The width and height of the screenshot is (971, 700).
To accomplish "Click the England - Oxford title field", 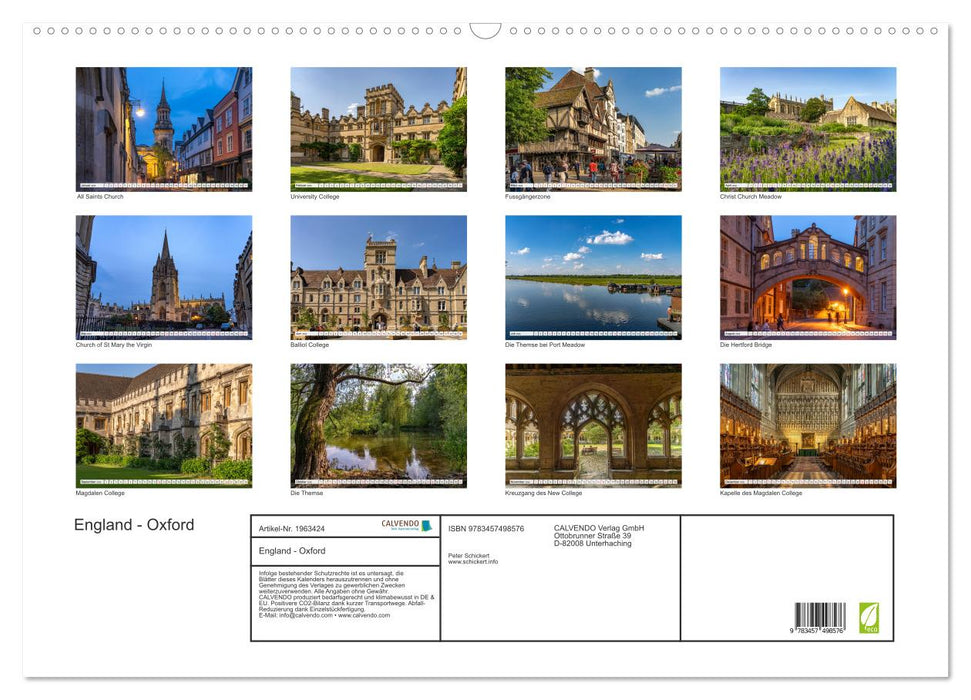I will tap(293, 551).
